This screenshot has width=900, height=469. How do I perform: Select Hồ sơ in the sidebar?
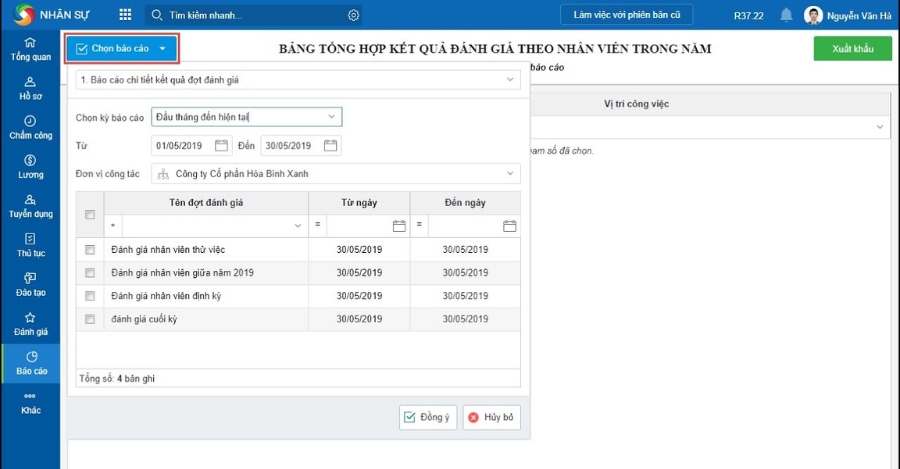pos(30,88)
